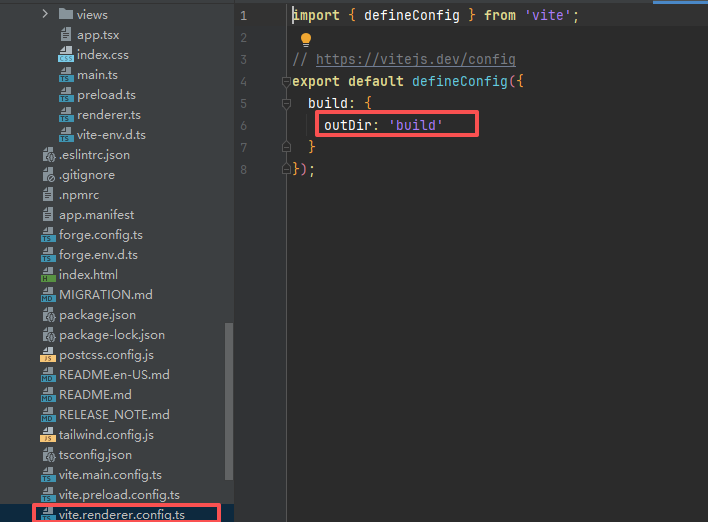Click the app.manifest file icon

coord(48,214)
